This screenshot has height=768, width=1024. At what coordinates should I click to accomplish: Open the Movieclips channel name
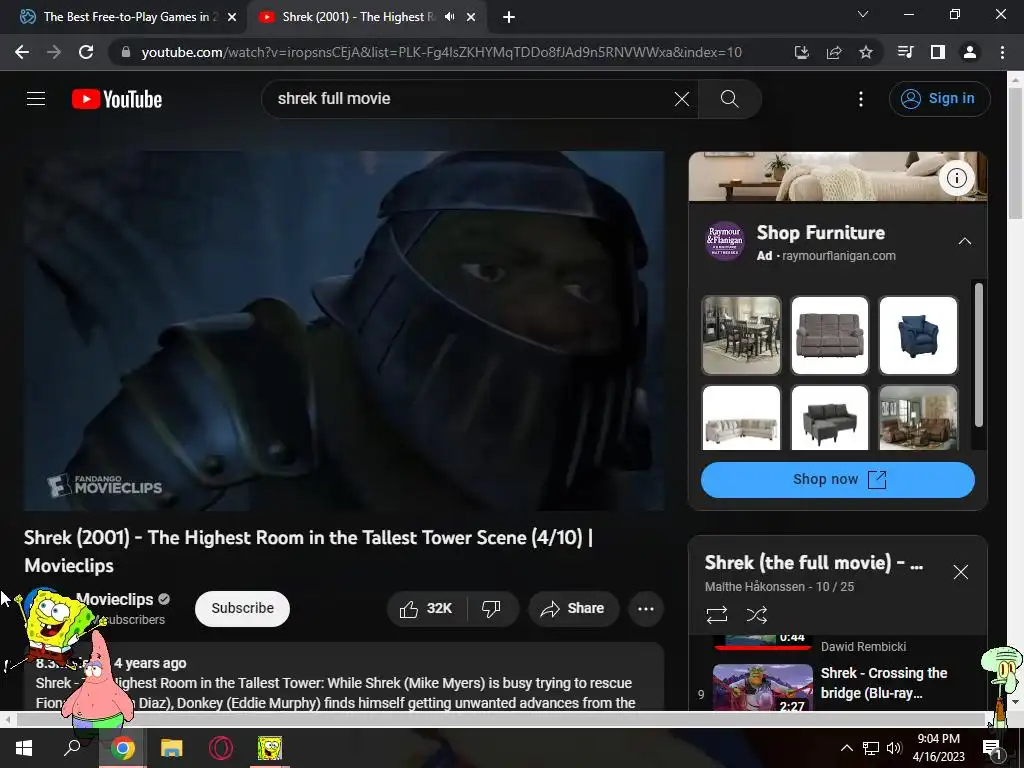[x=114, y=599]
